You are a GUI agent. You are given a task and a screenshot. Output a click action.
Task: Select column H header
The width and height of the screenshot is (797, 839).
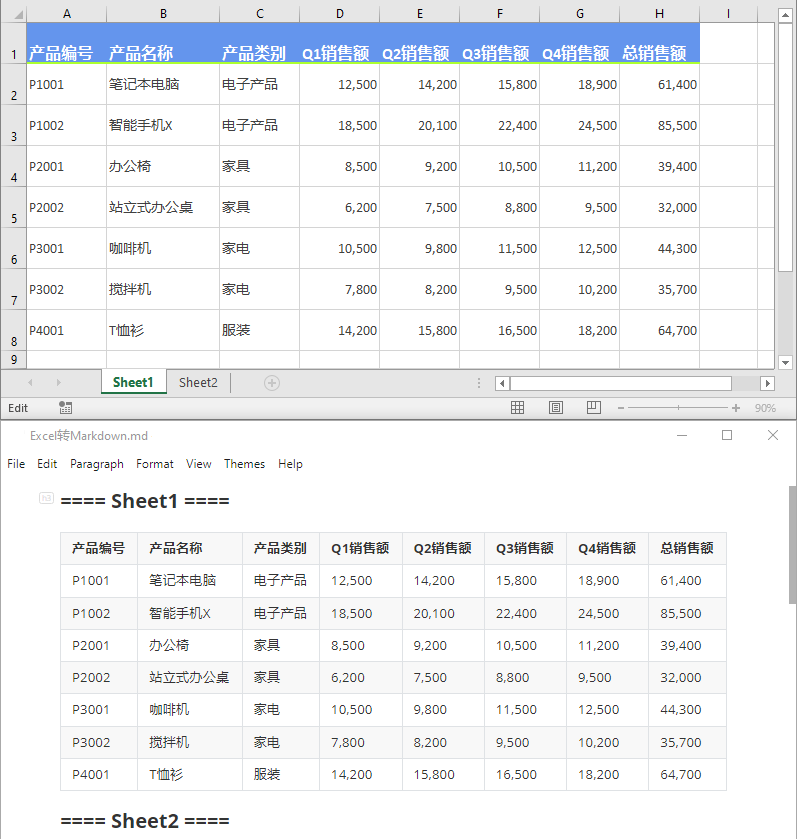pyautogui.click(x=660, y=14)
